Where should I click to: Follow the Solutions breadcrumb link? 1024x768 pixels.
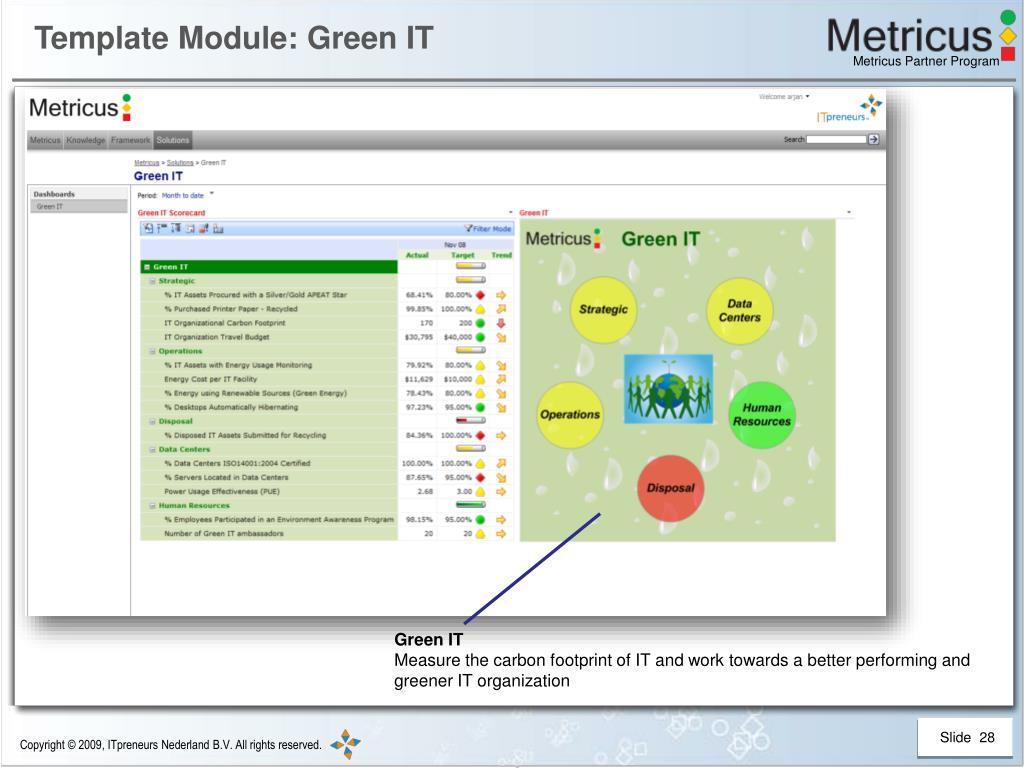tap(180, 163)
